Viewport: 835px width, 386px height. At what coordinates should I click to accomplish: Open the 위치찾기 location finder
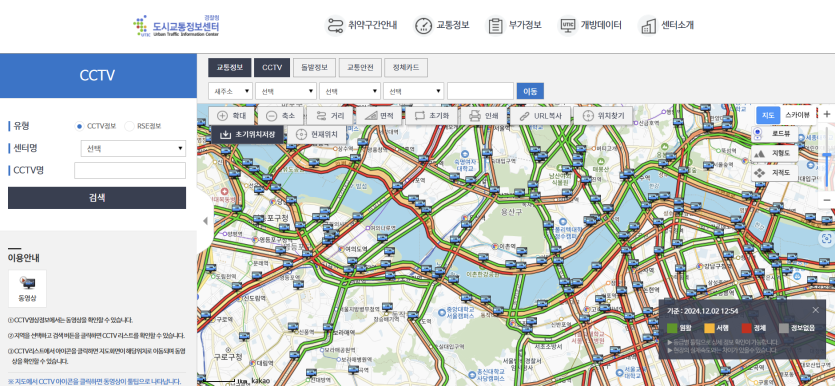(602, 116)
